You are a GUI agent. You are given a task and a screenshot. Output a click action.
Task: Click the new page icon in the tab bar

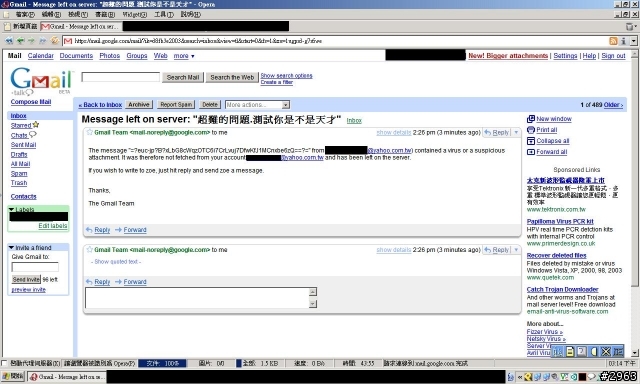(x=7, y=27)
